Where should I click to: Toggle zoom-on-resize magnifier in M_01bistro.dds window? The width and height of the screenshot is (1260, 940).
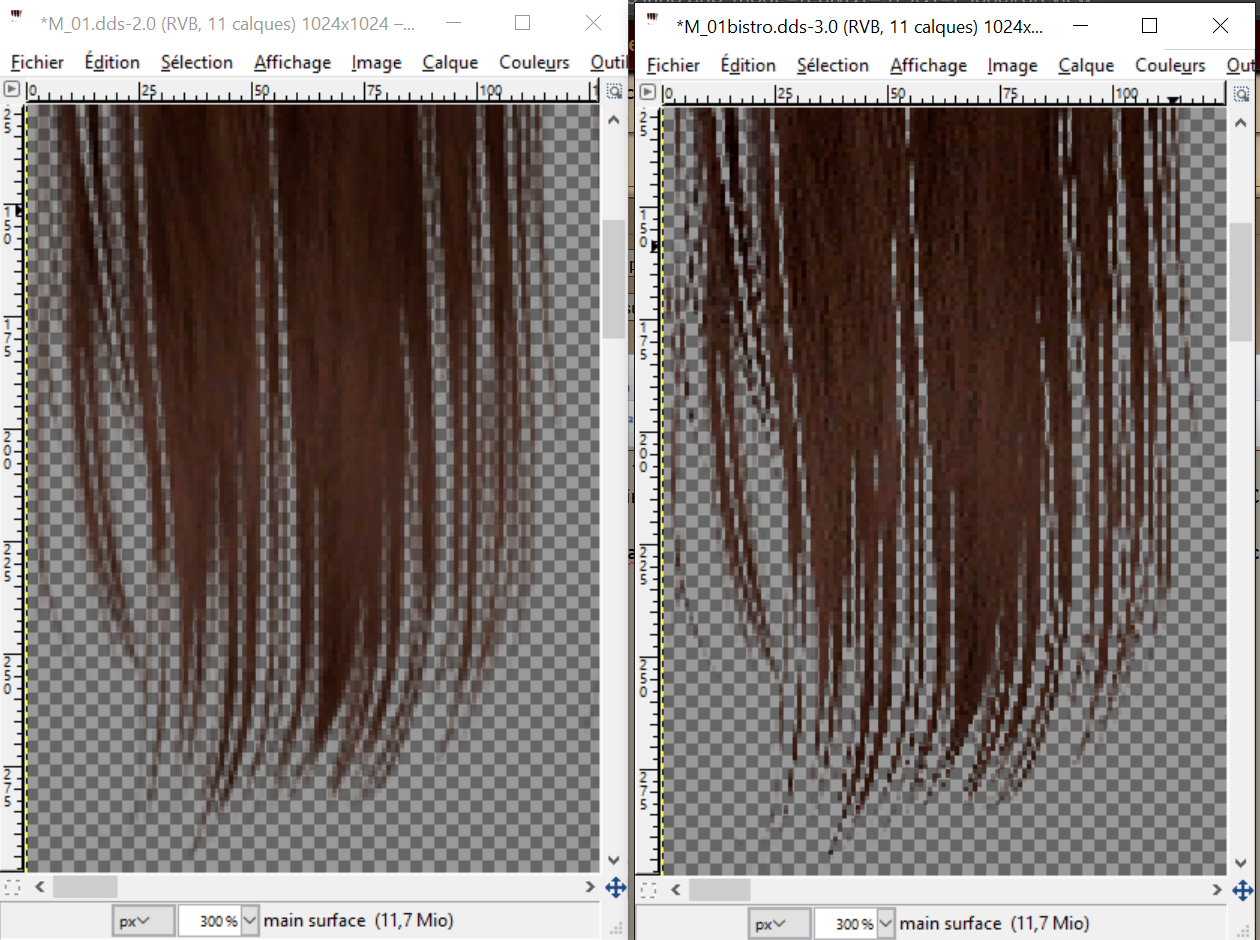point(1242,93)
